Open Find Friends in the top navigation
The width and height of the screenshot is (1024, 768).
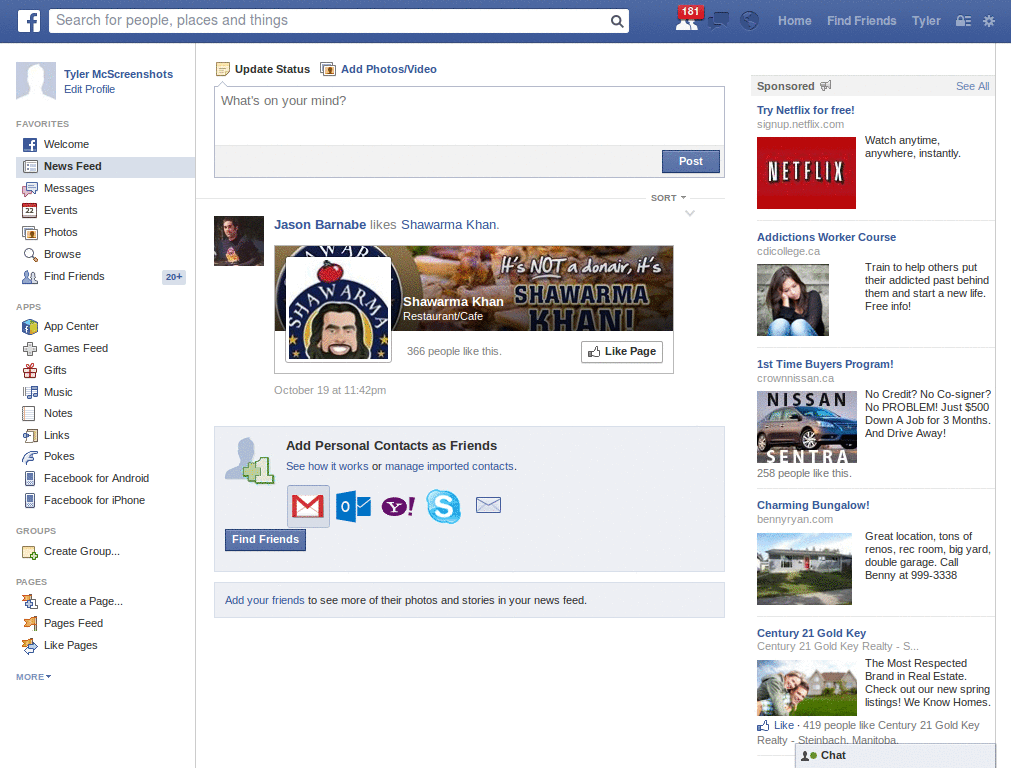tap(861, 21)
